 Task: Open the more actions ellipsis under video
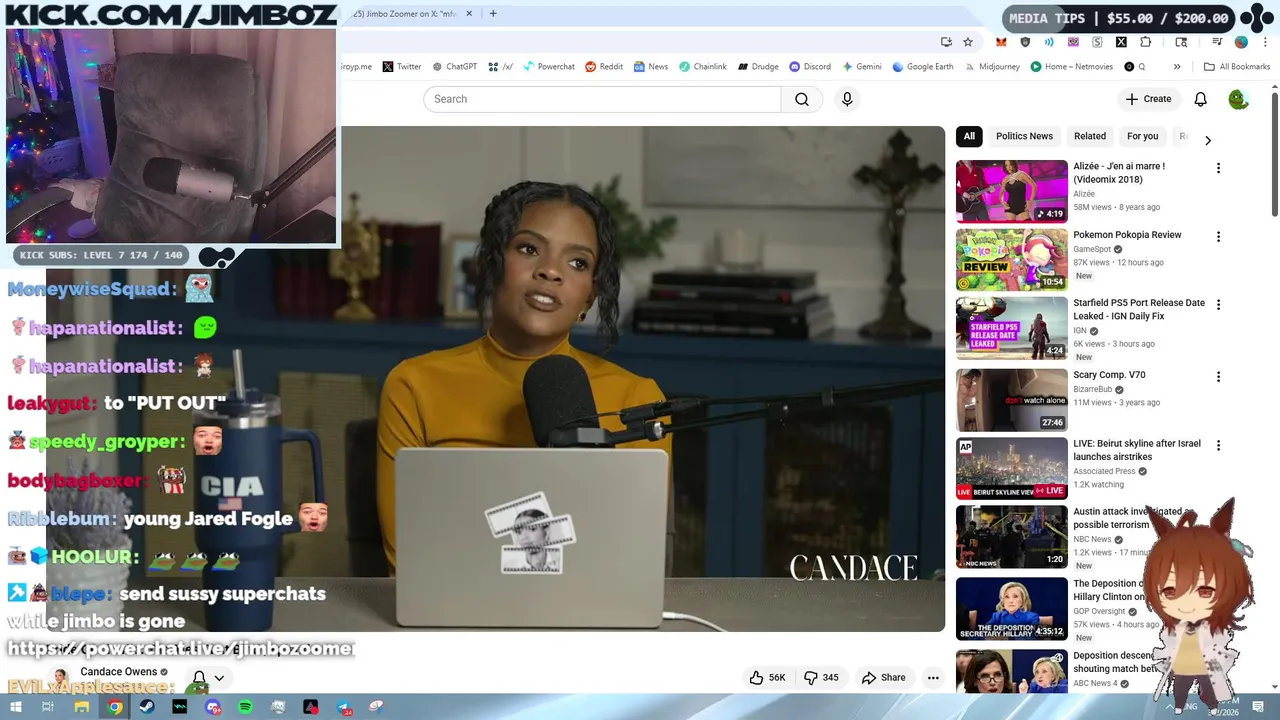point(933,677)
